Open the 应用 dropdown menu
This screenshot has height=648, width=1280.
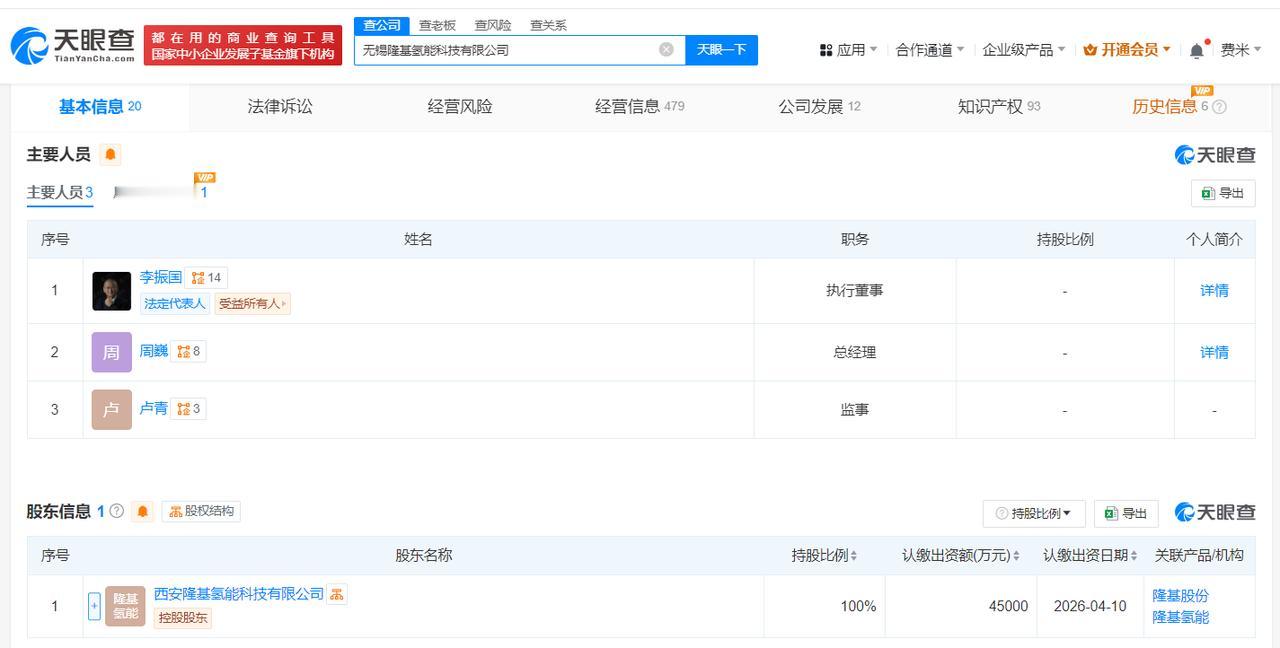(x=848, y=50)
